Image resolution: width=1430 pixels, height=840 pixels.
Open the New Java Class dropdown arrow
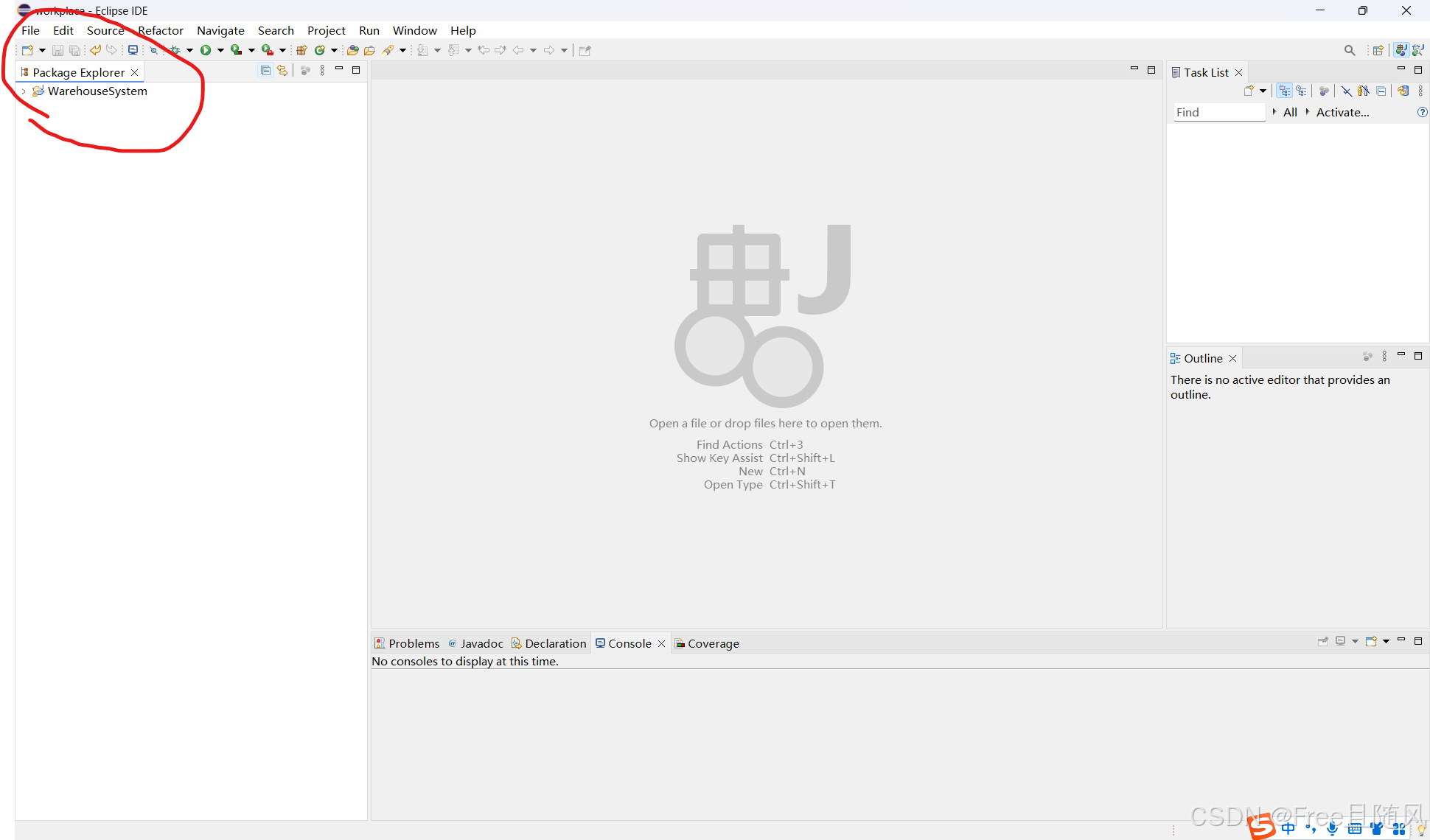tap(334, 50)
